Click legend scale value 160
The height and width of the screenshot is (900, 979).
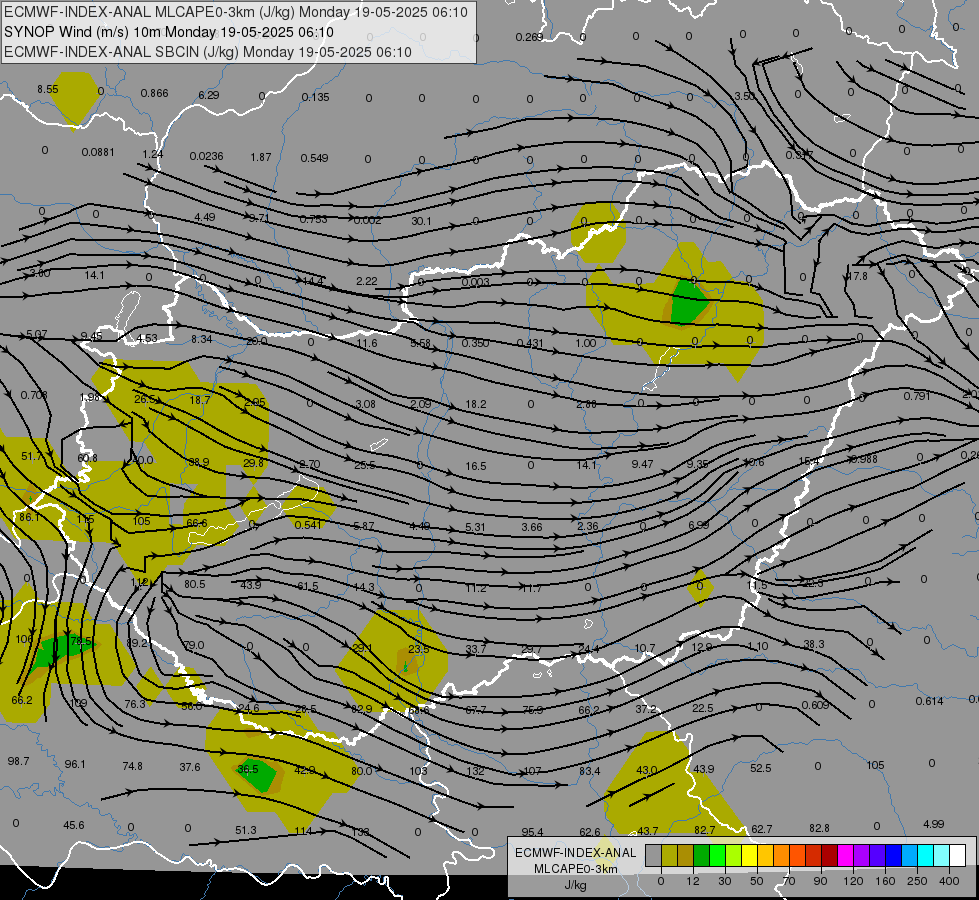[885, 881]
